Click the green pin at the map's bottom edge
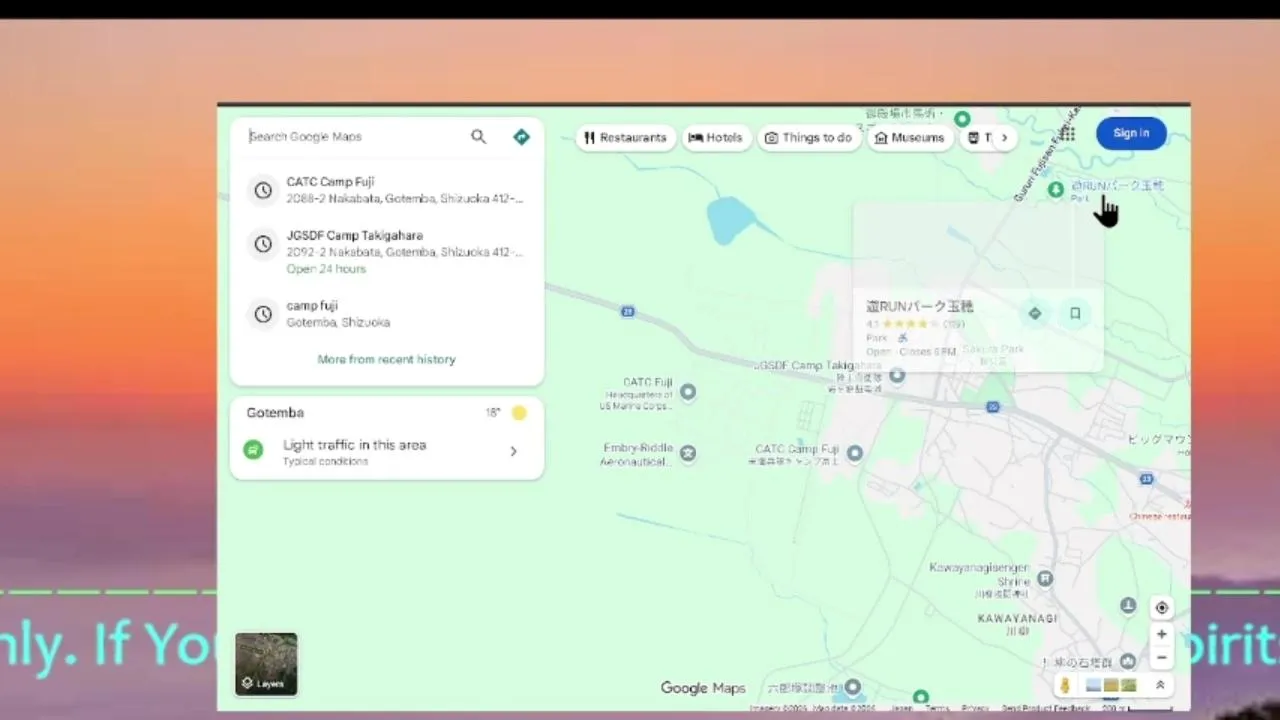 click(x=920, y=697)
